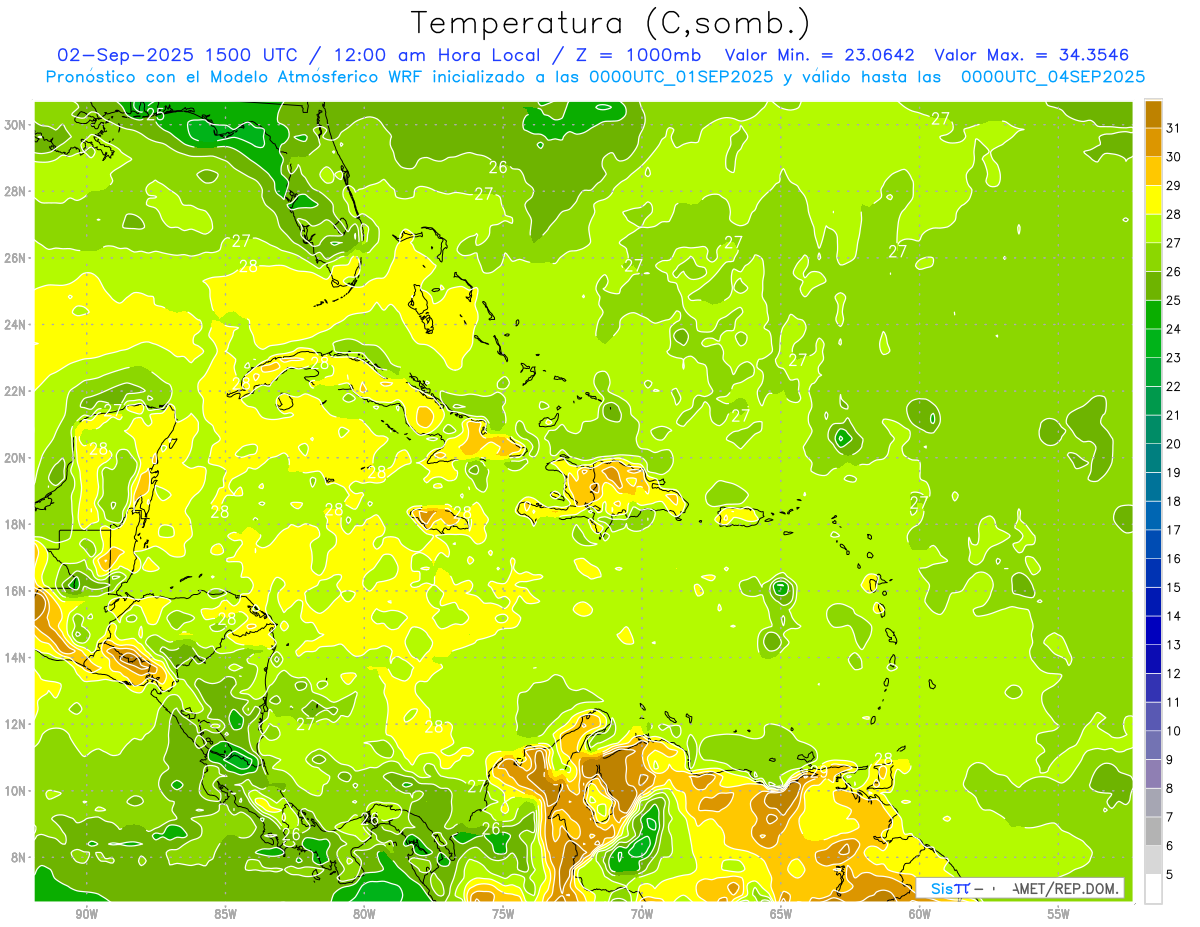Click the 80W longitude axis label
This screenshot has width=1200, height=927.
tap(364, 914)
